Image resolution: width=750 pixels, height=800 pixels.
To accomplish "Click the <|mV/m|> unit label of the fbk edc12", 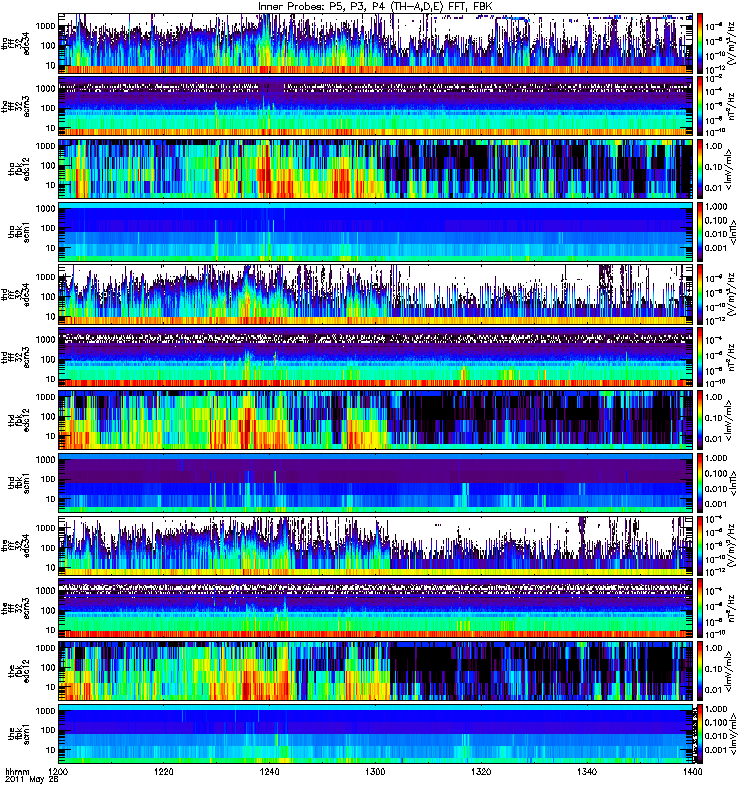I will (x=729, y=671).
